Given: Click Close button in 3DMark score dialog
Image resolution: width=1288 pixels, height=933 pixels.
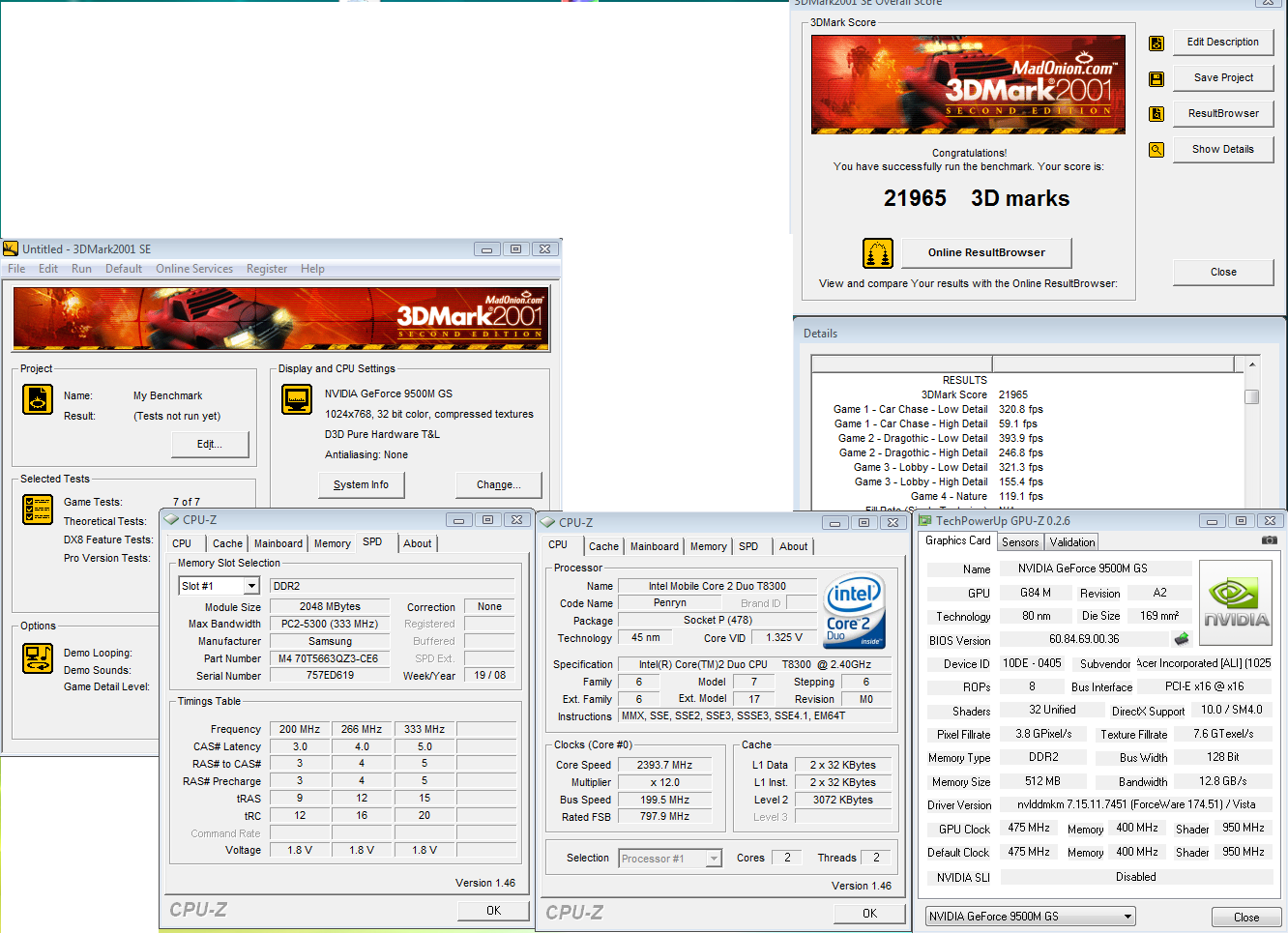Looking at the screenshot, I should pos(1223,273).
